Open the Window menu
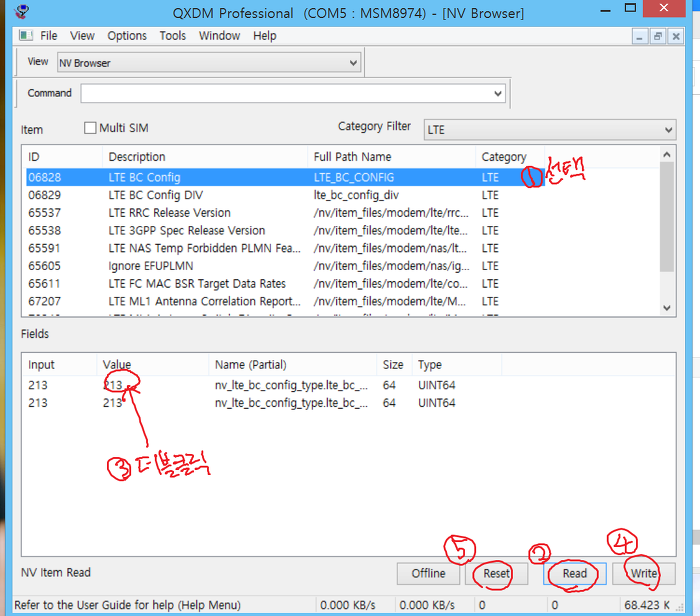 tap(219, 36)
